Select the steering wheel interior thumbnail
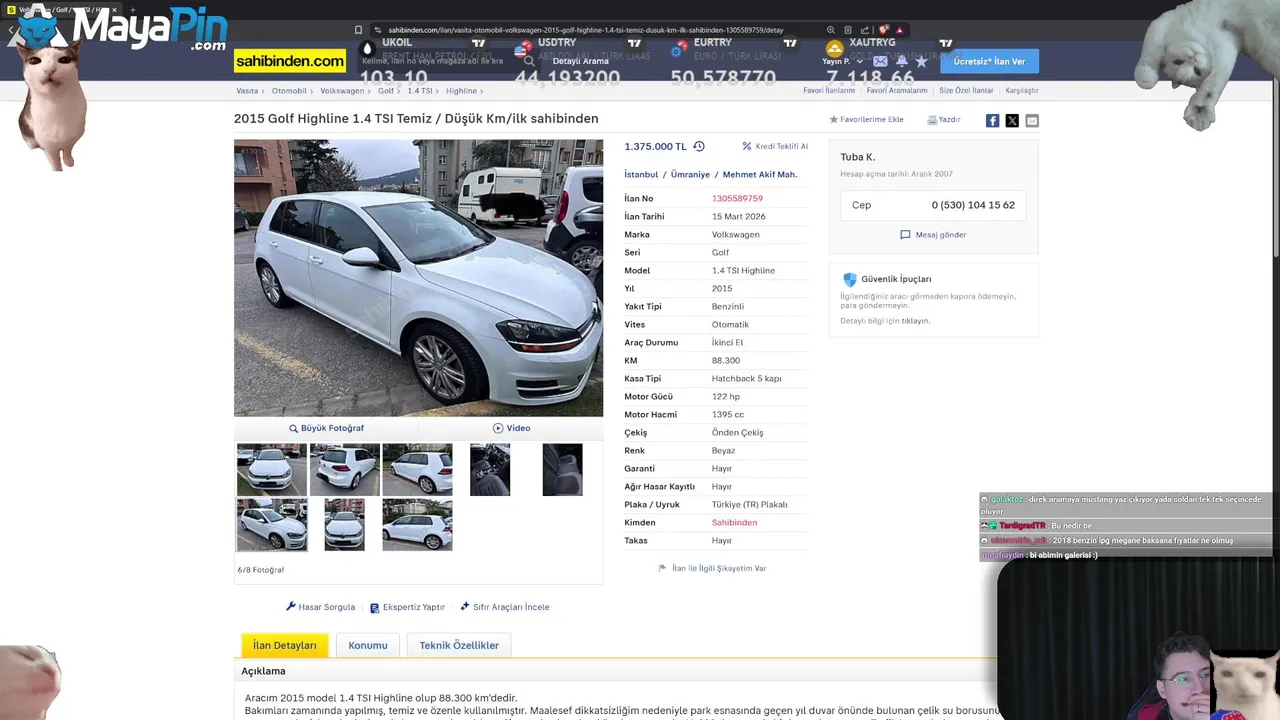This screenshot has width=1280, height=720. (x=490, y=470)
